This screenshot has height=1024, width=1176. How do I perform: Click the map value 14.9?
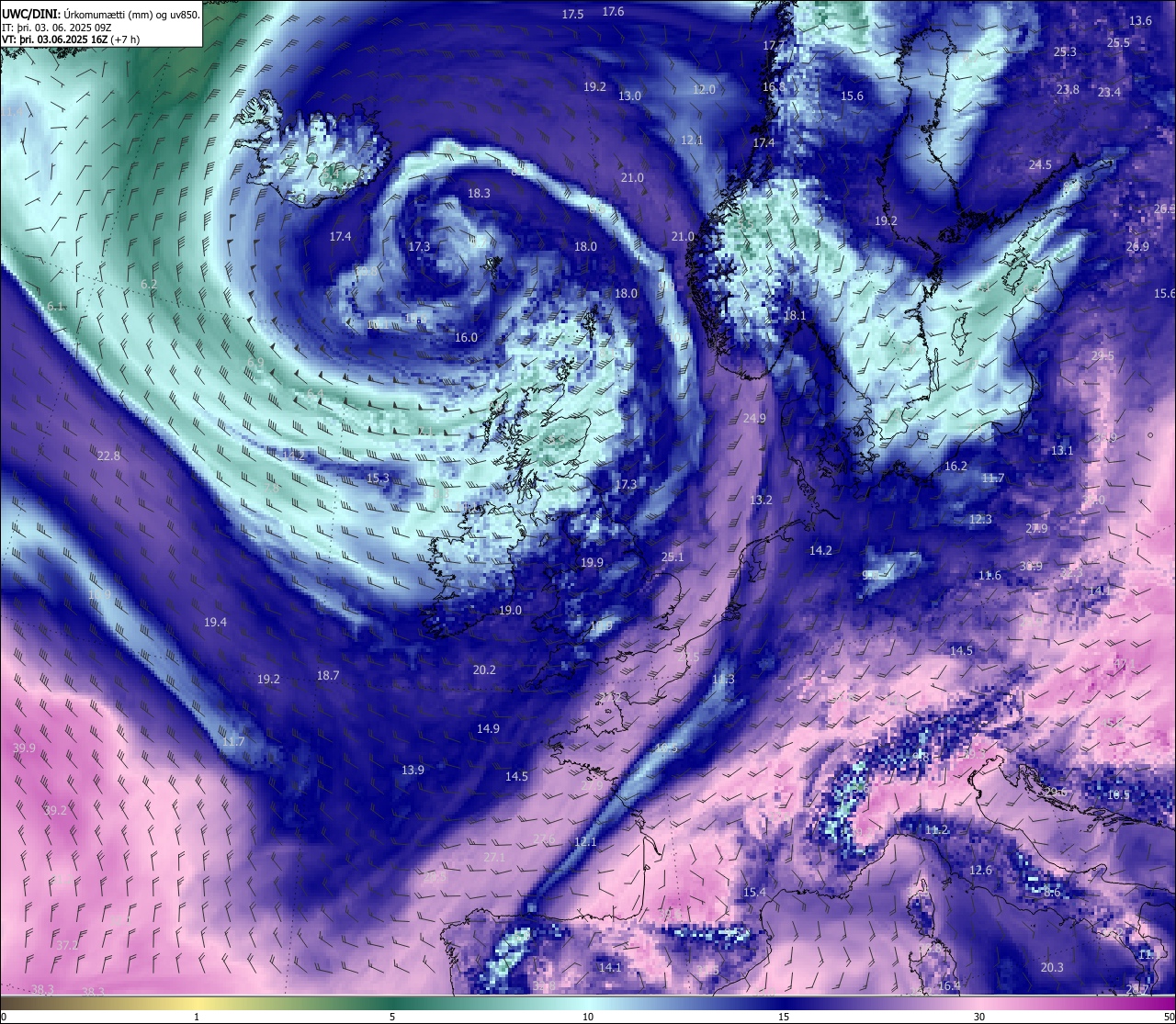(488, 729)
